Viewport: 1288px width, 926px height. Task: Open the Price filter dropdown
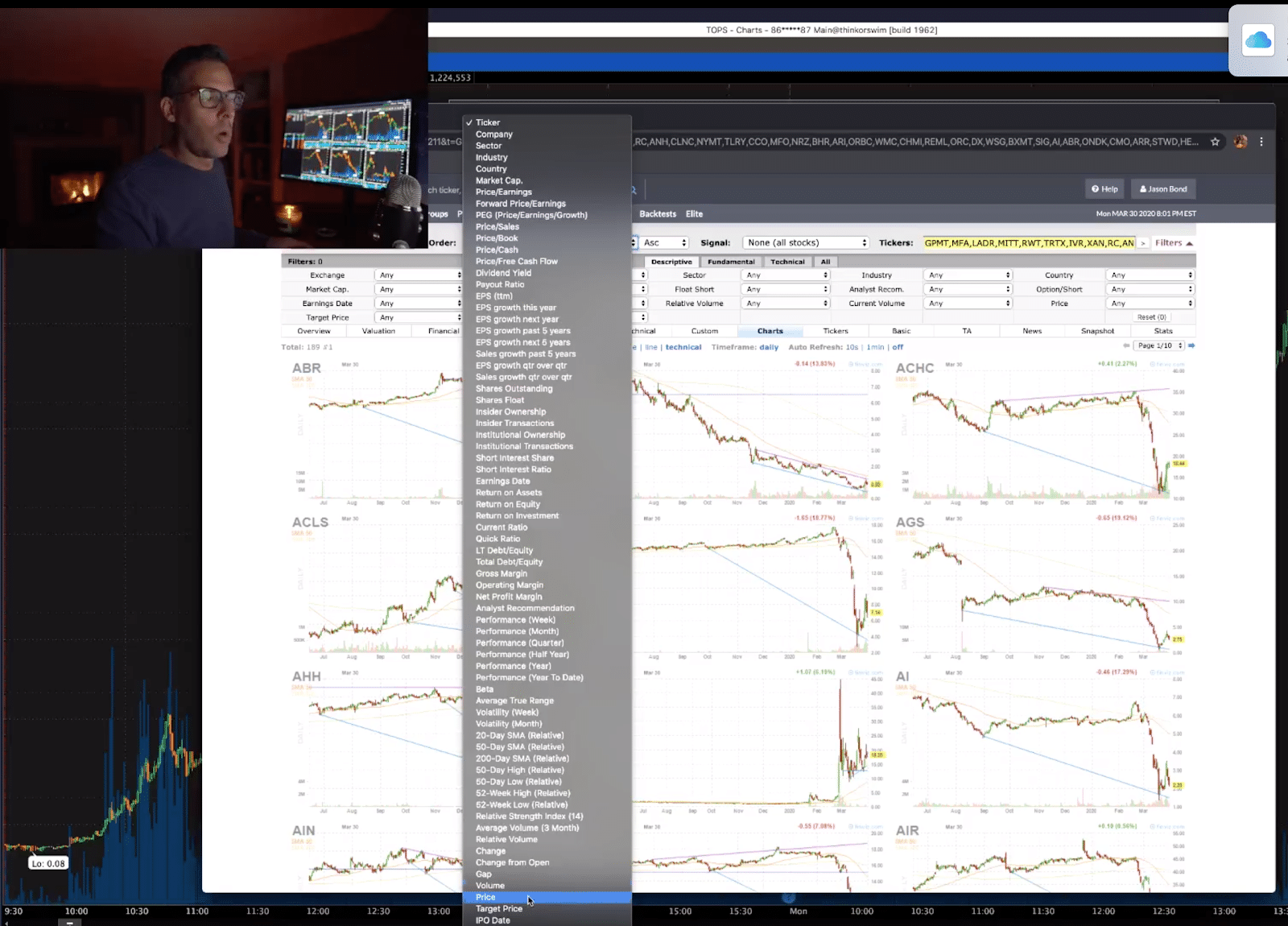1150,304
